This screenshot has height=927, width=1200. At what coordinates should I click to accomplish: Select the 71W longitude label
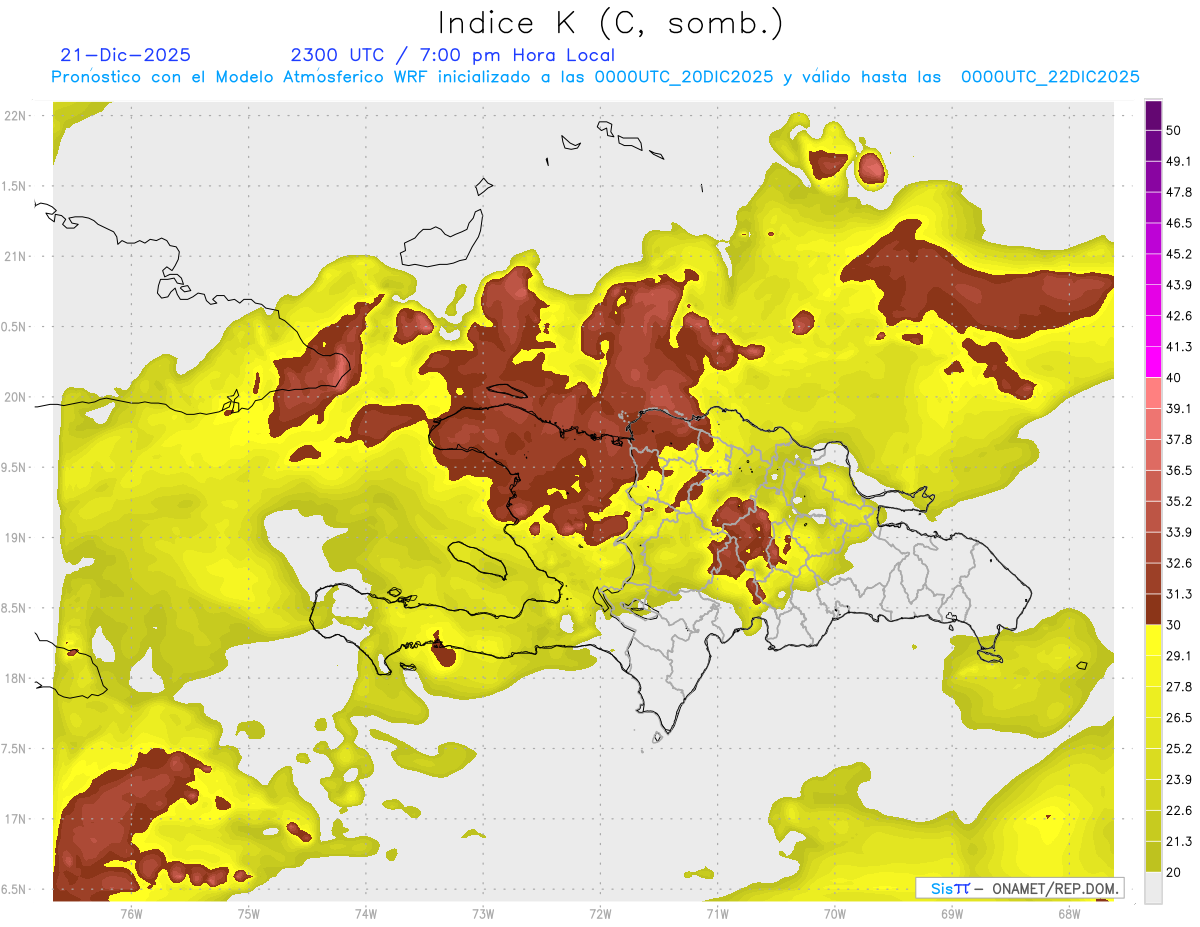coord(717,914)
